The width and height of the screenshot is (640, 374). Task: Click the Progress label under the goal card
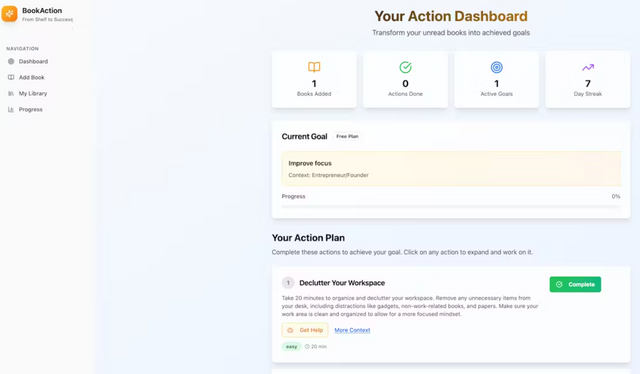(293, 196)
